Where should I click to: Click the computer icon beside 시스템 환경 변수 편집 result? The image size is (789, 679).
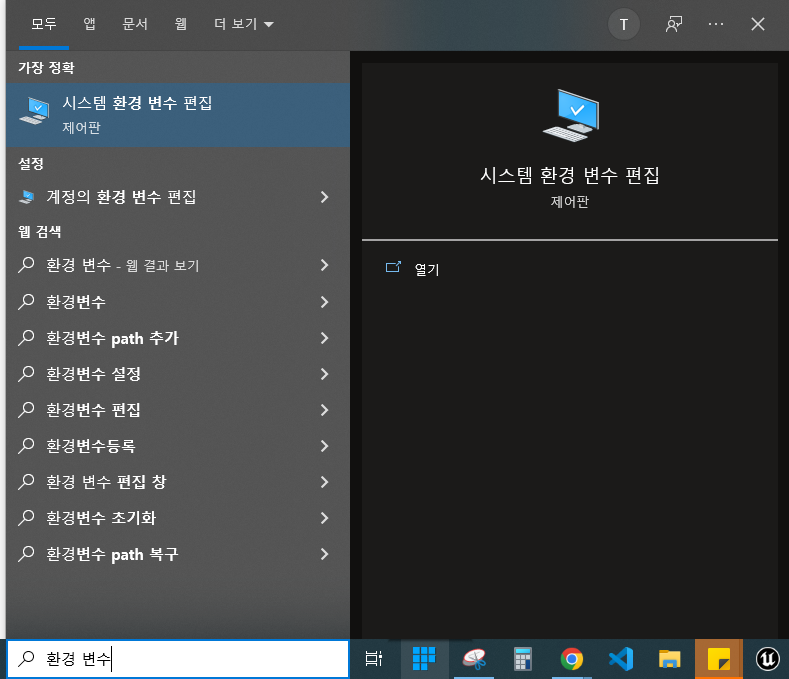click(x=34, y=111)
